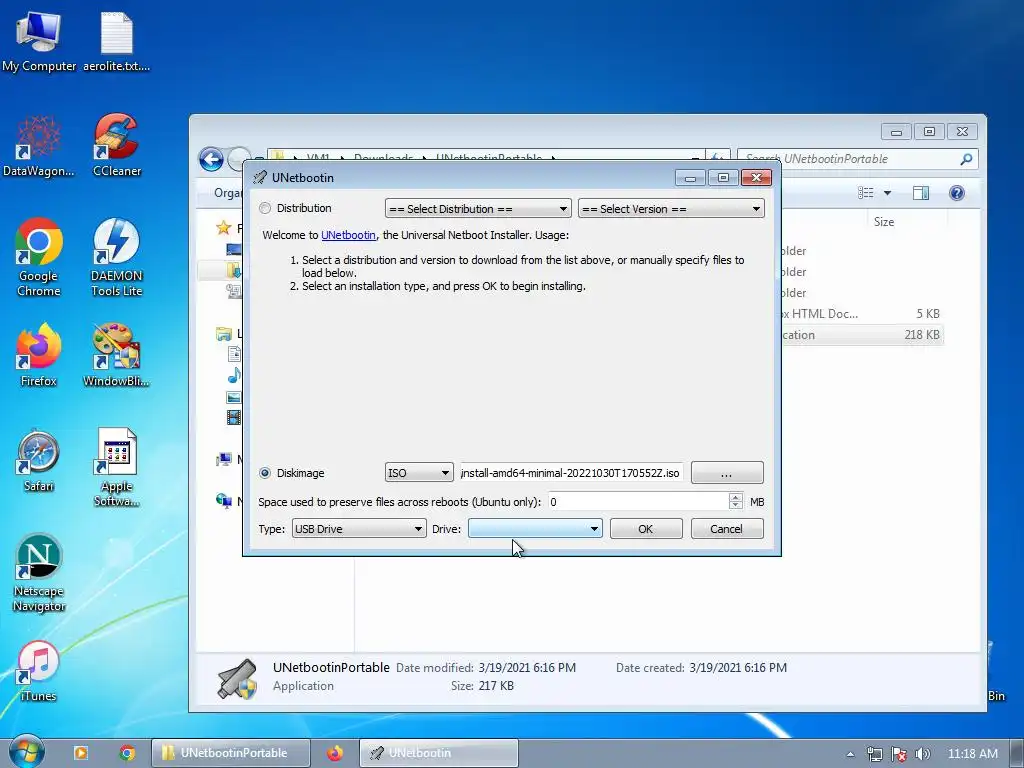The width and height of the screenshot is (1024, 768).
Task: Launch Netscape Navigator shortcut
Action: coord(39,573)
